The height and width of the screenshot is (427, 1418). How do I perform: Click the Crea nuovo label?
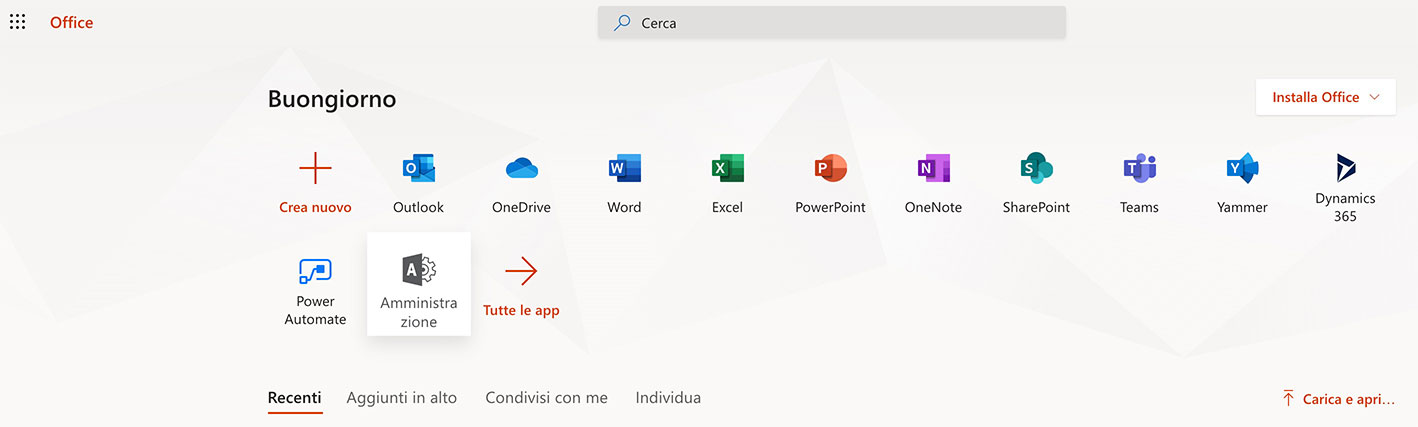315,208
